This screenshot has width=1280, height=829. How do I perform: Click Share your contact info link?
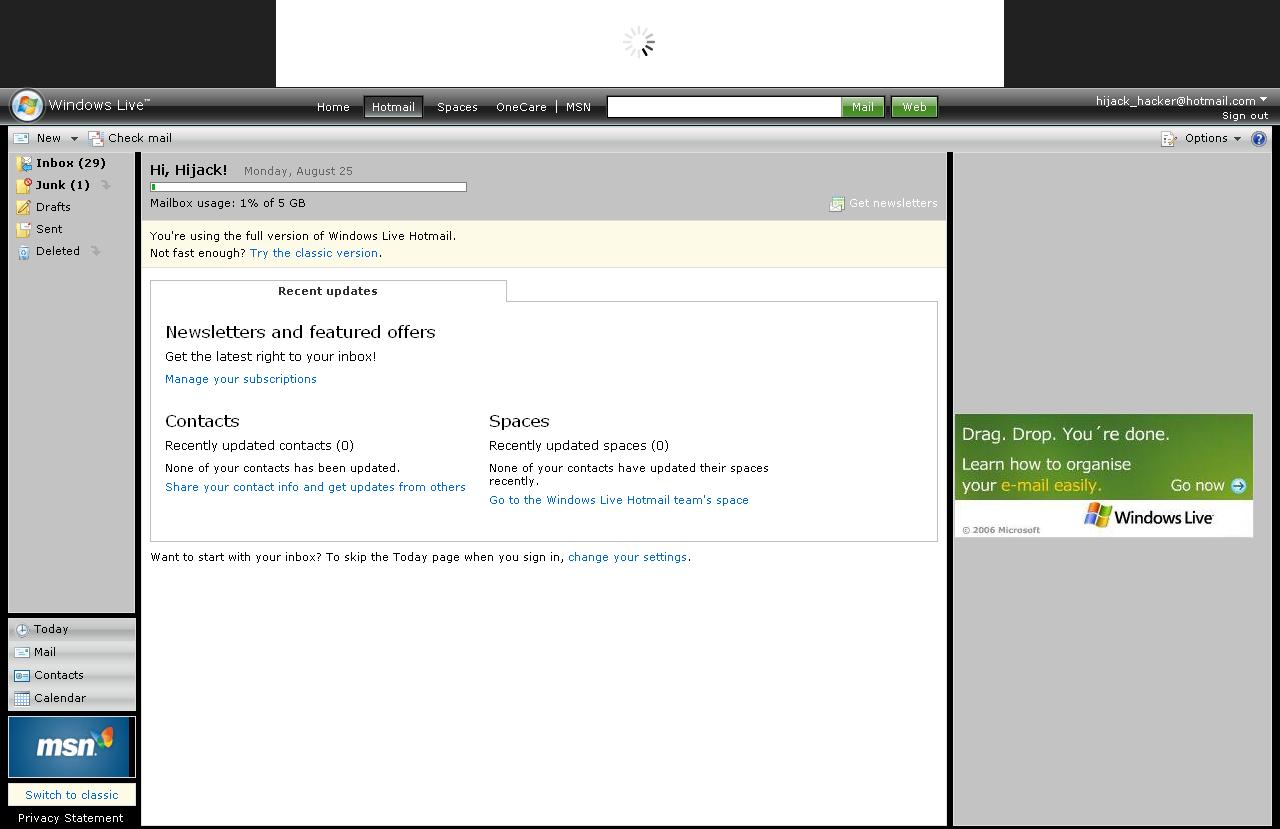(315, 487)
